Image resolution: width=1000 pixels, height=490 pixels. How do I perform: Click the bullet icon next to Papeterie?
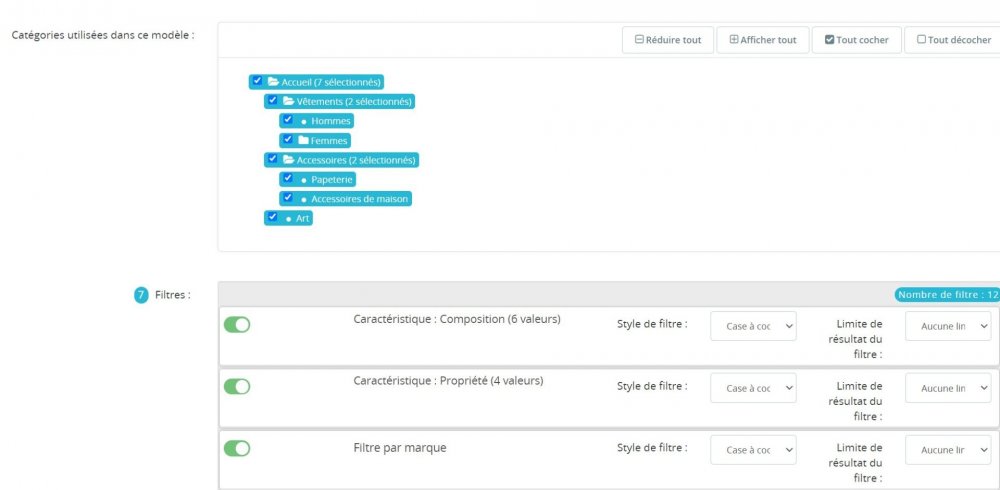[x=303, y=180]
